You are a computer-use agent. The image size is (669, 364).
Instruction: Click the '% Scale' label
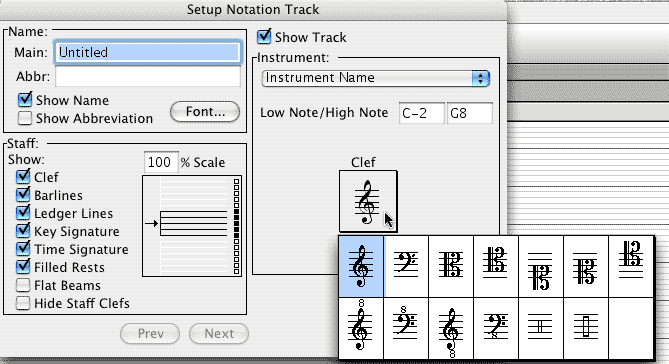click(x=203, y=162)
